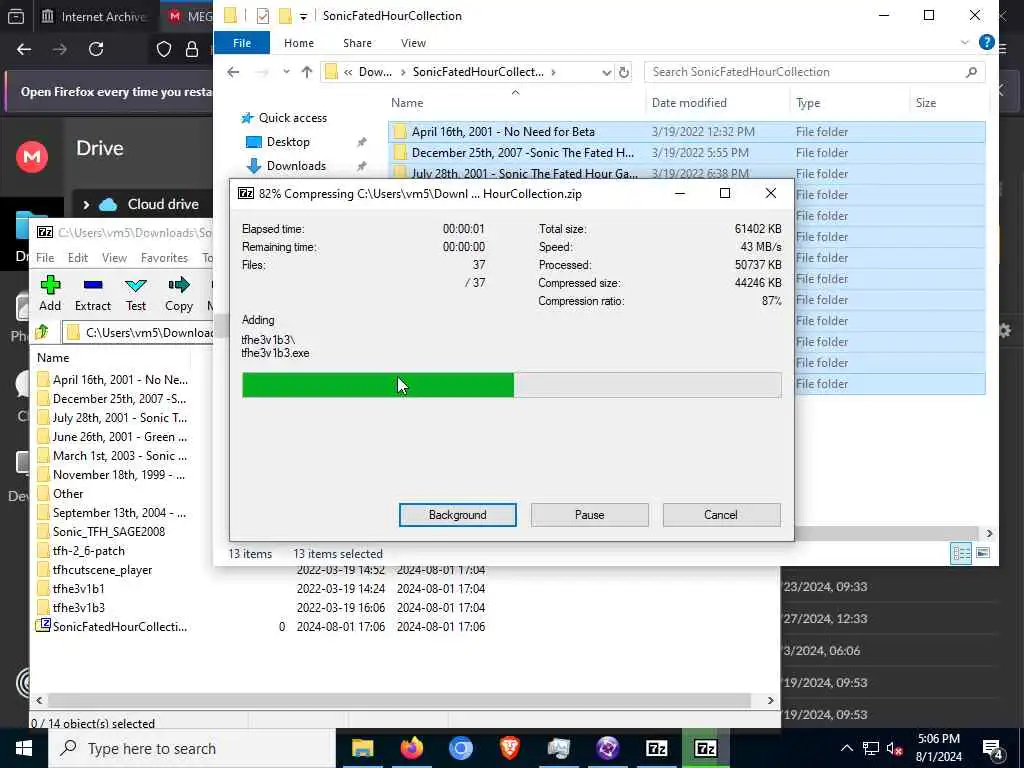Open the address bar history dropdown
Image resolution: width=1024 pixels, height=768 pixels.
pyautogui.click(x=606, y=72)
